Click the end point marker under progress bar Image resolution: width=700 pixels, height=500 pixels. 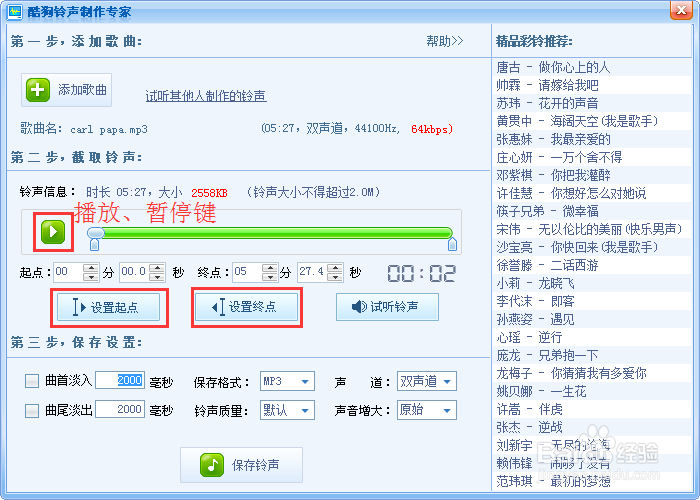coord(452,245)
